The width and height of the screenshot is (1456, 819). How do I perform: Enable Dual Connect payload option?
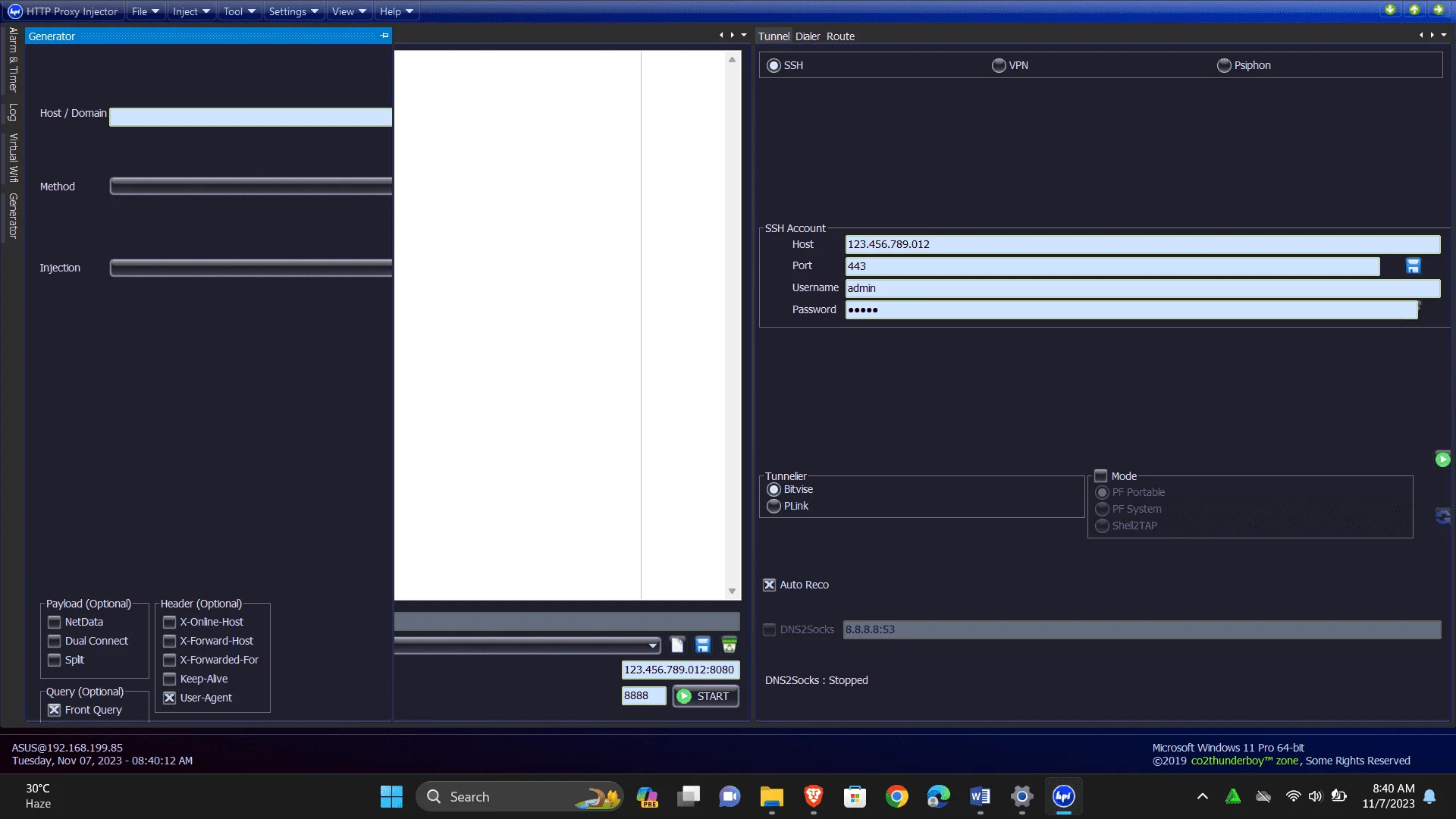(x=54, y=641)
